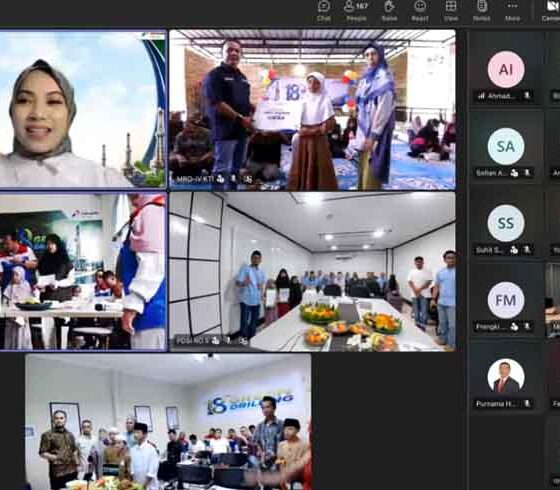Click the muted mic icon on Frengki's label

(527, 326)
